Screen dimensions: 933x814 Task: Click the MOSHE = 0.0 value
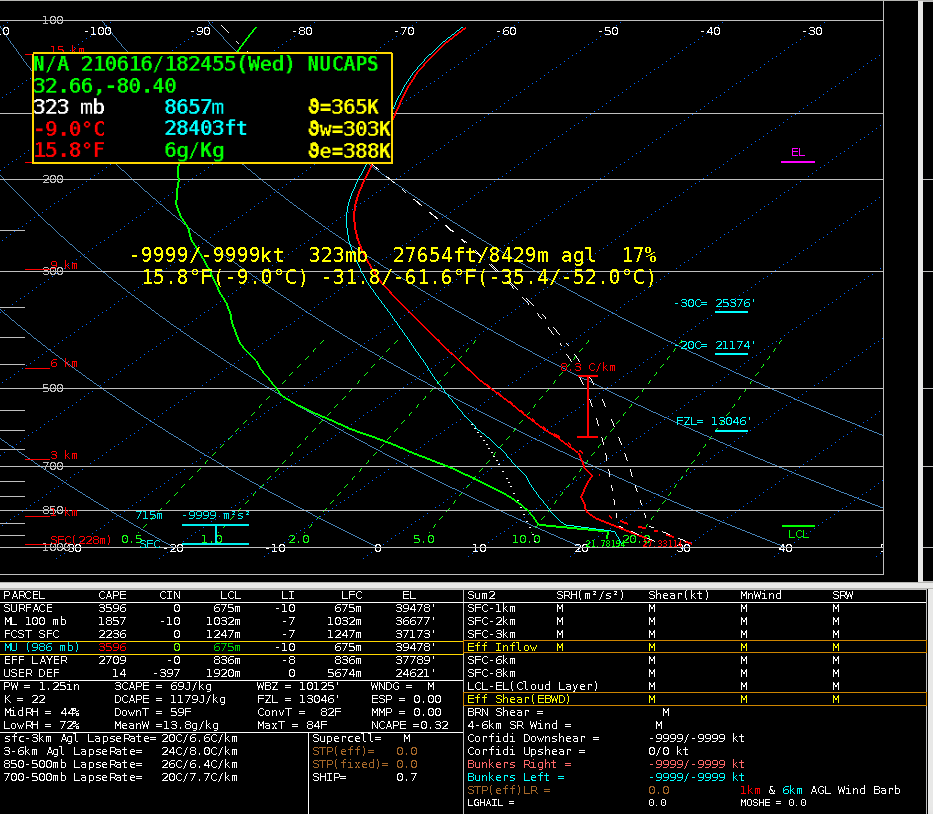point(773,803)
